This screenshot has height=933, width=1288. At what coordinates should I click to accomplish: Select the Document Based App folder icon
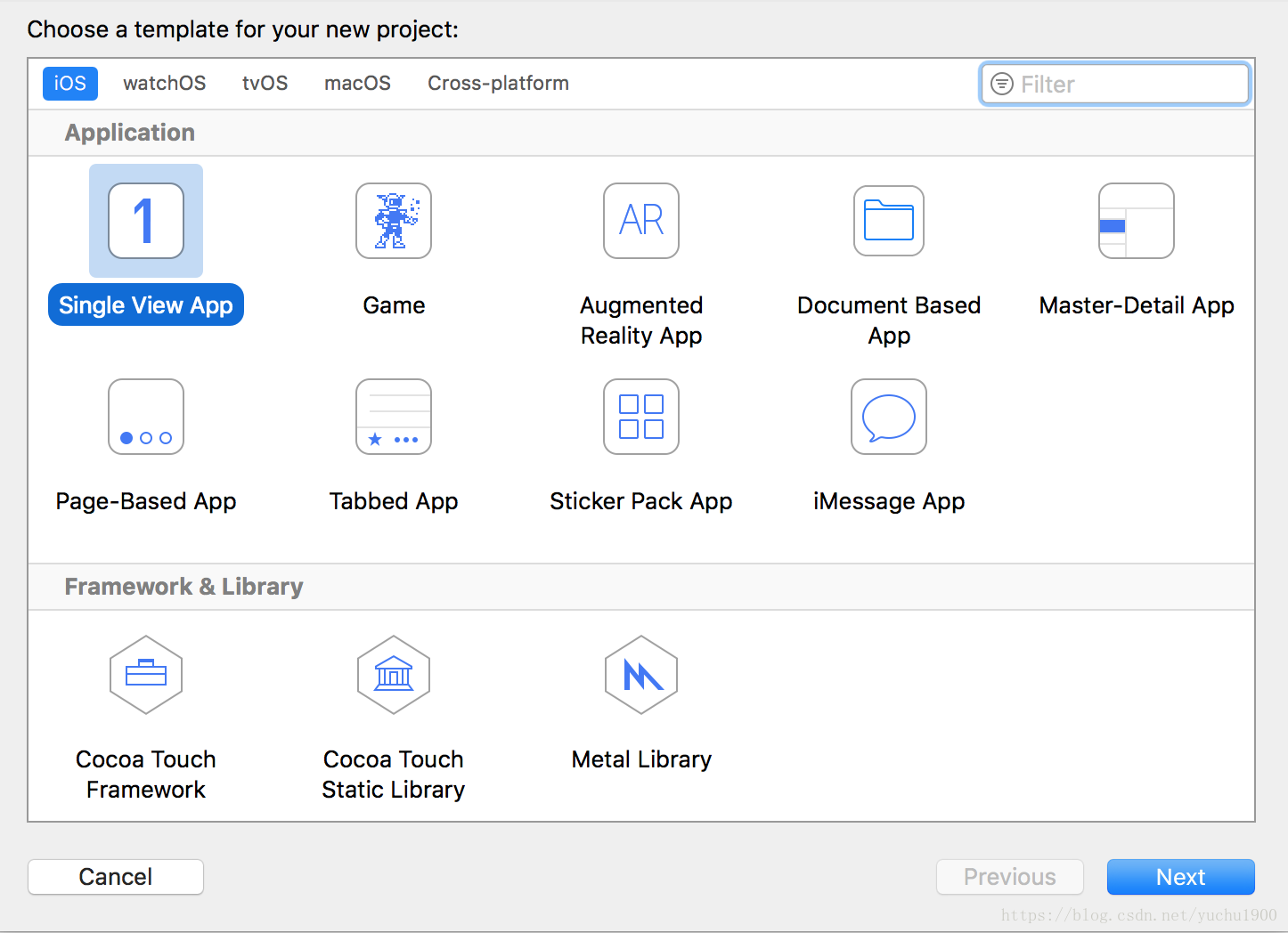point(889,221)
